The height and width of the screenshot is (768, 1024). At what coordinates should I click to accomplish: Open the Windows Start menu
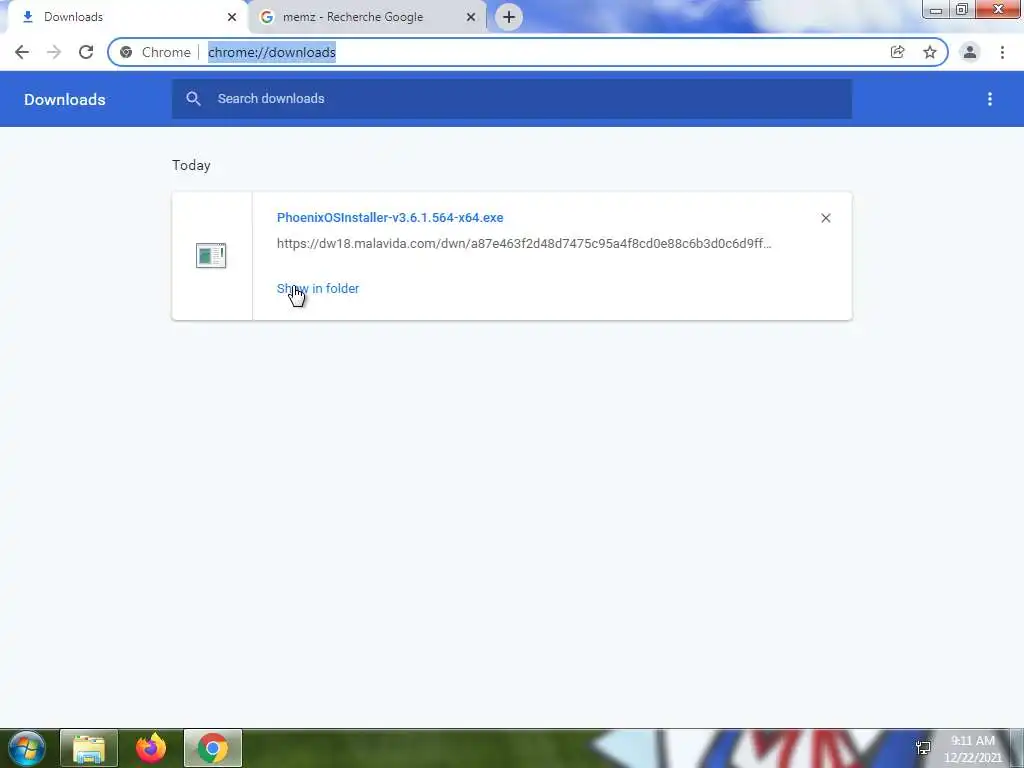pyautogui.click(x=27, y=748)
